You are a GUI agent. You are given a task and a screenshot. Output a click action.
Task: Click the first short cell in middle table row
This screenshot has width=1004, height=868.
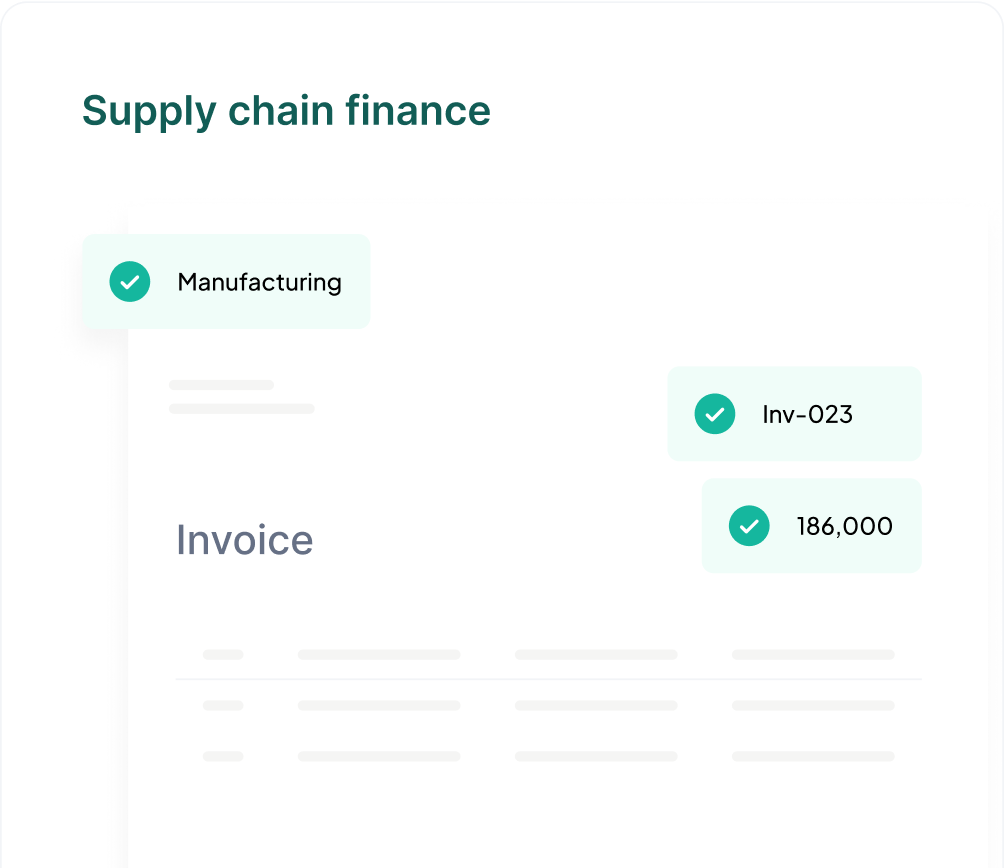(223, 706)
